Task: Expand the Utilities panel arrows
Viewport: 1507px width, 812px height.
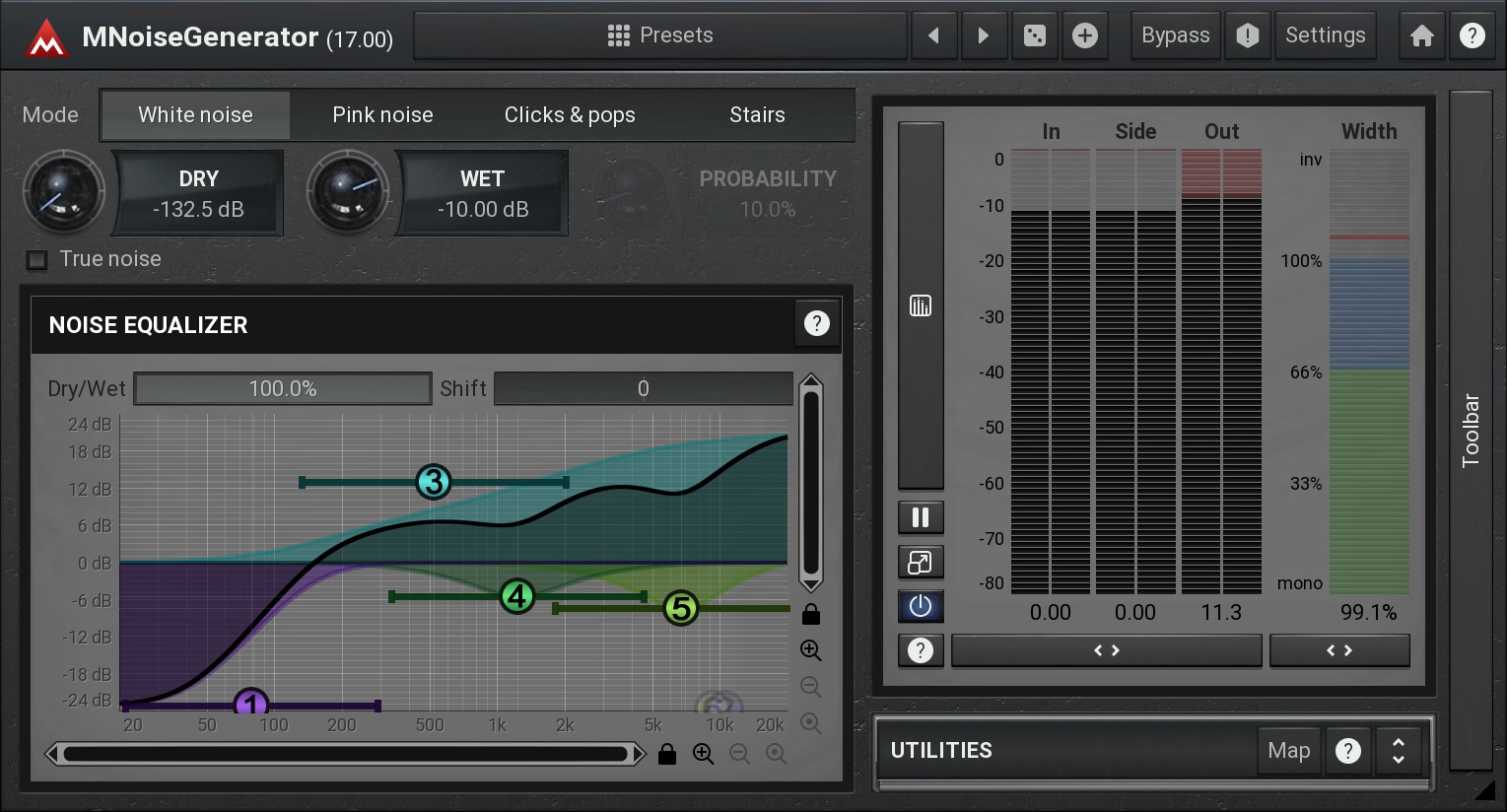Action: coord(1398,751)
